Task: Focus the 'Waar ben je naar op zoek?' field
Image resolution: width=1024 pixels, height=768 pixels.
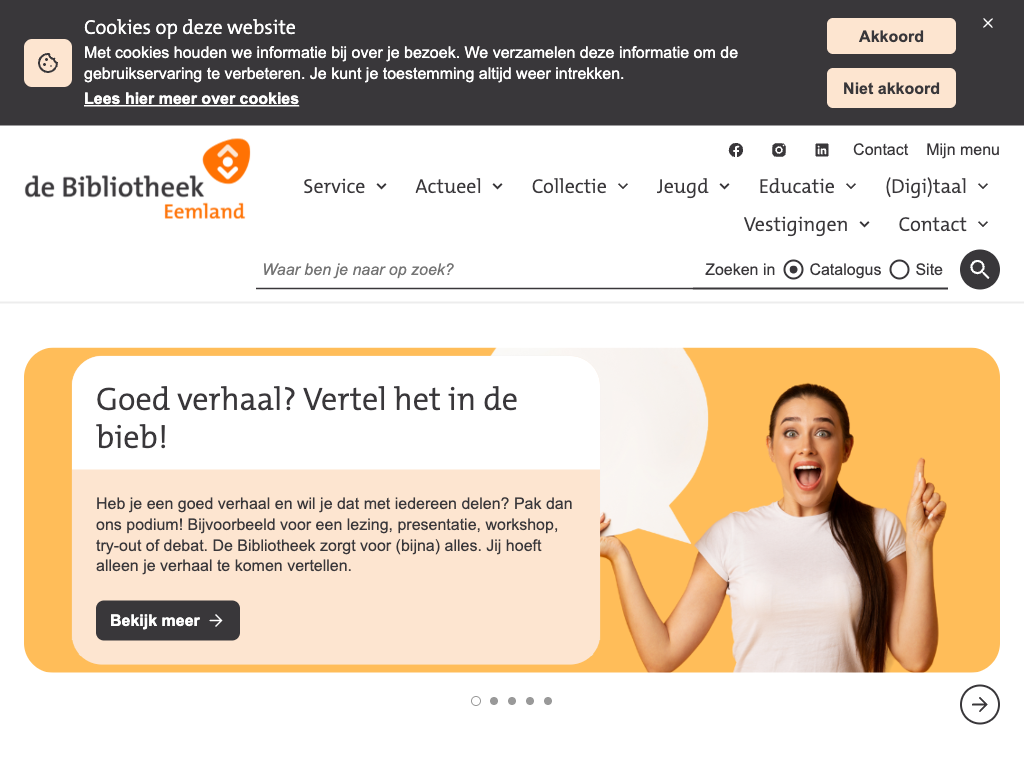Action: (x=473, y=270)
